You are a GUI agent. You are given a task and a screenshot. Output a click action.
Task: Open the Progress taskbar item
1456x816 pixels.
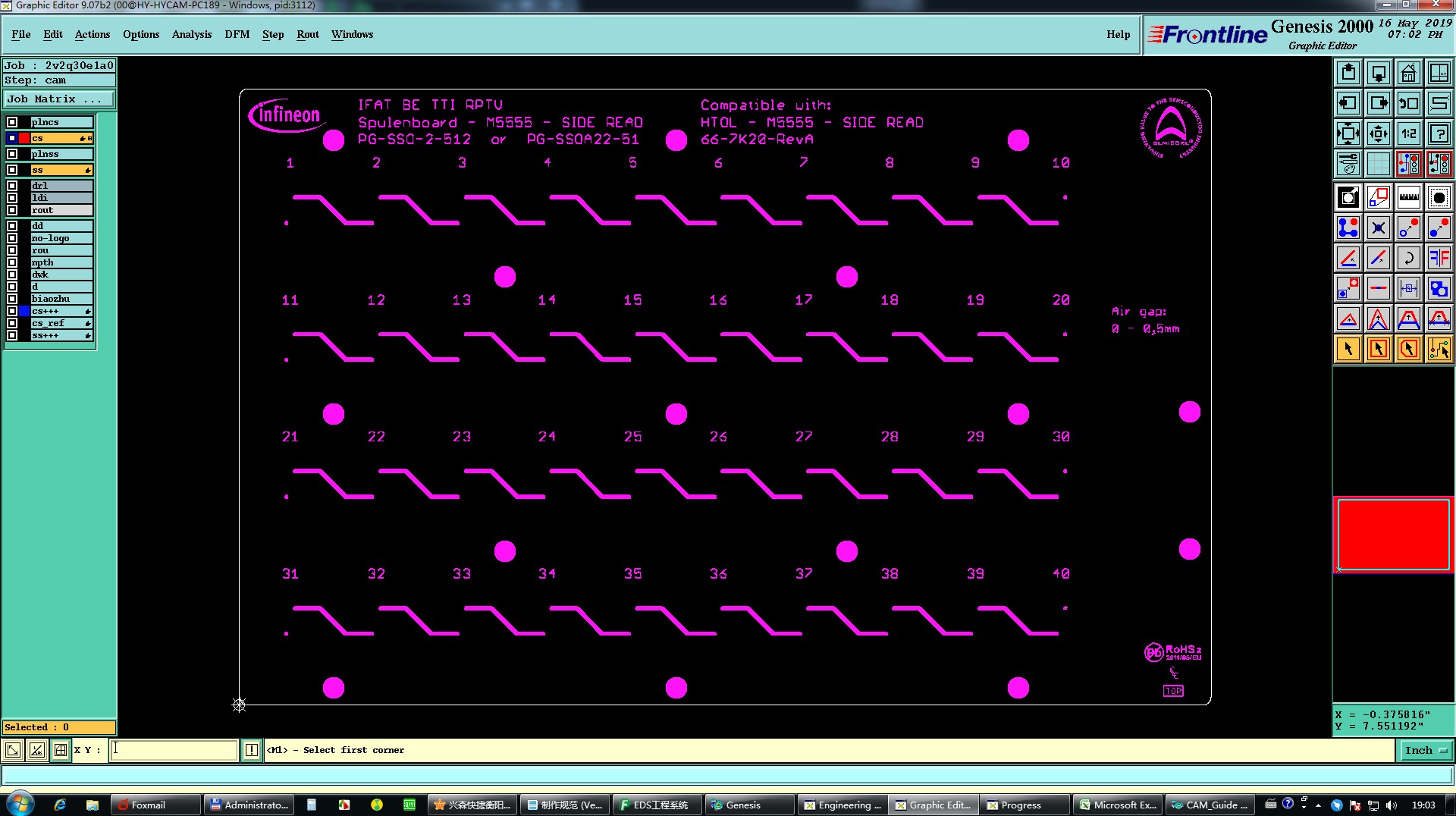[x=1023, y=805]
